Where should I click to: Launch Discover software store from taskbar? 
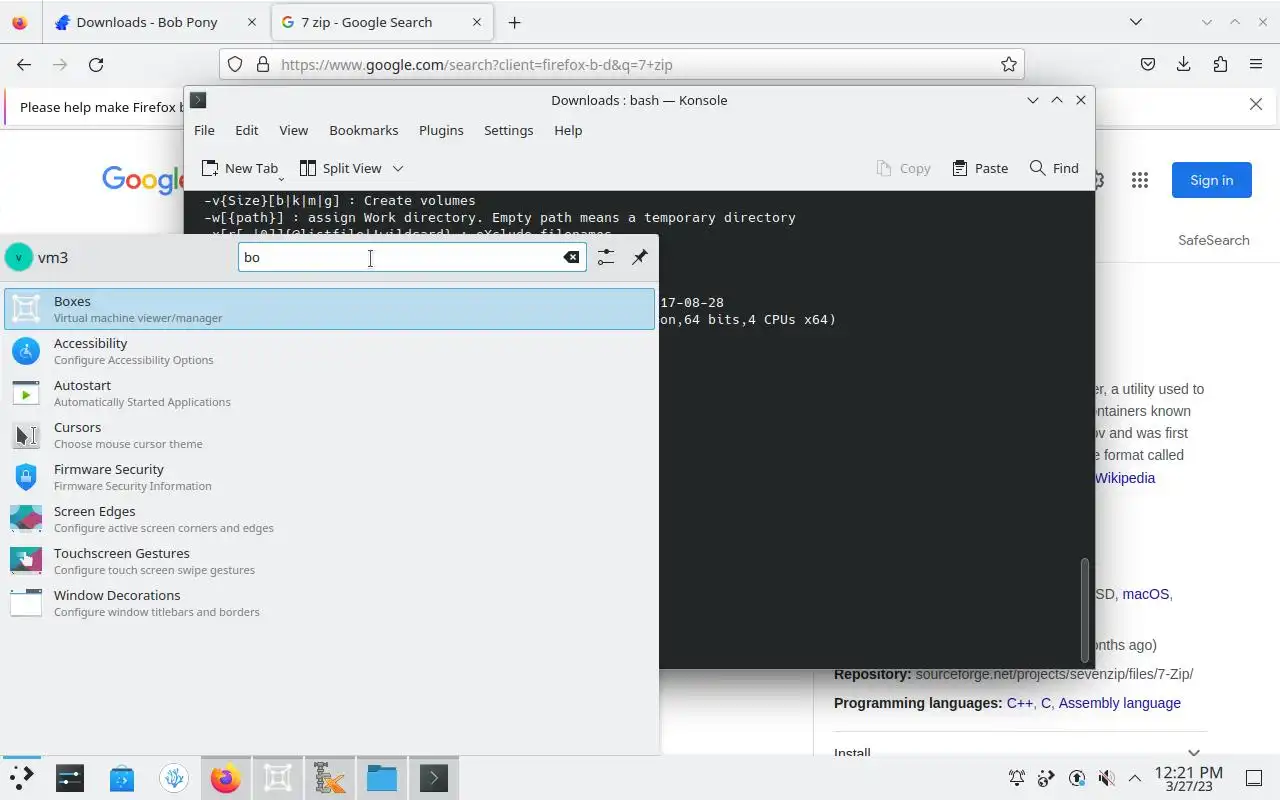122,778
